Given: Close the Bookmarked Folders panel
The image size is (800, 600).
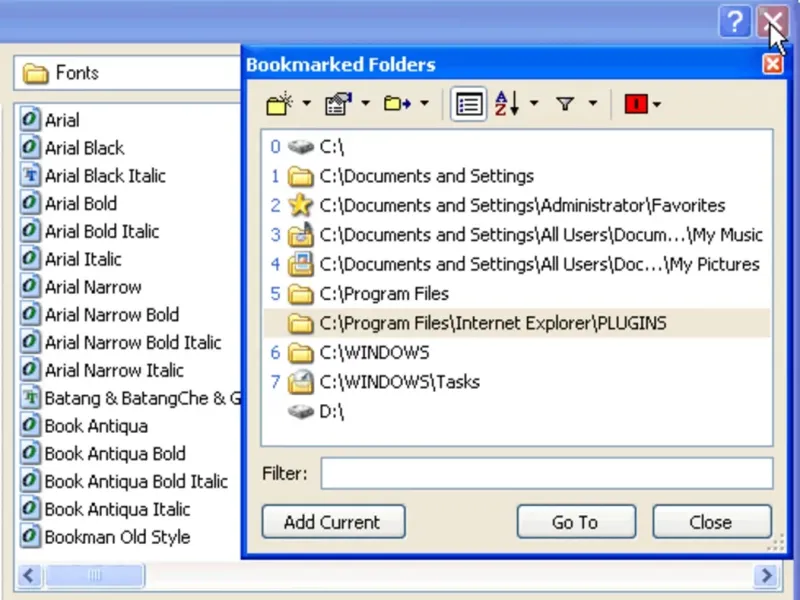Looking at the screenshot, I should tap(772, 64).
